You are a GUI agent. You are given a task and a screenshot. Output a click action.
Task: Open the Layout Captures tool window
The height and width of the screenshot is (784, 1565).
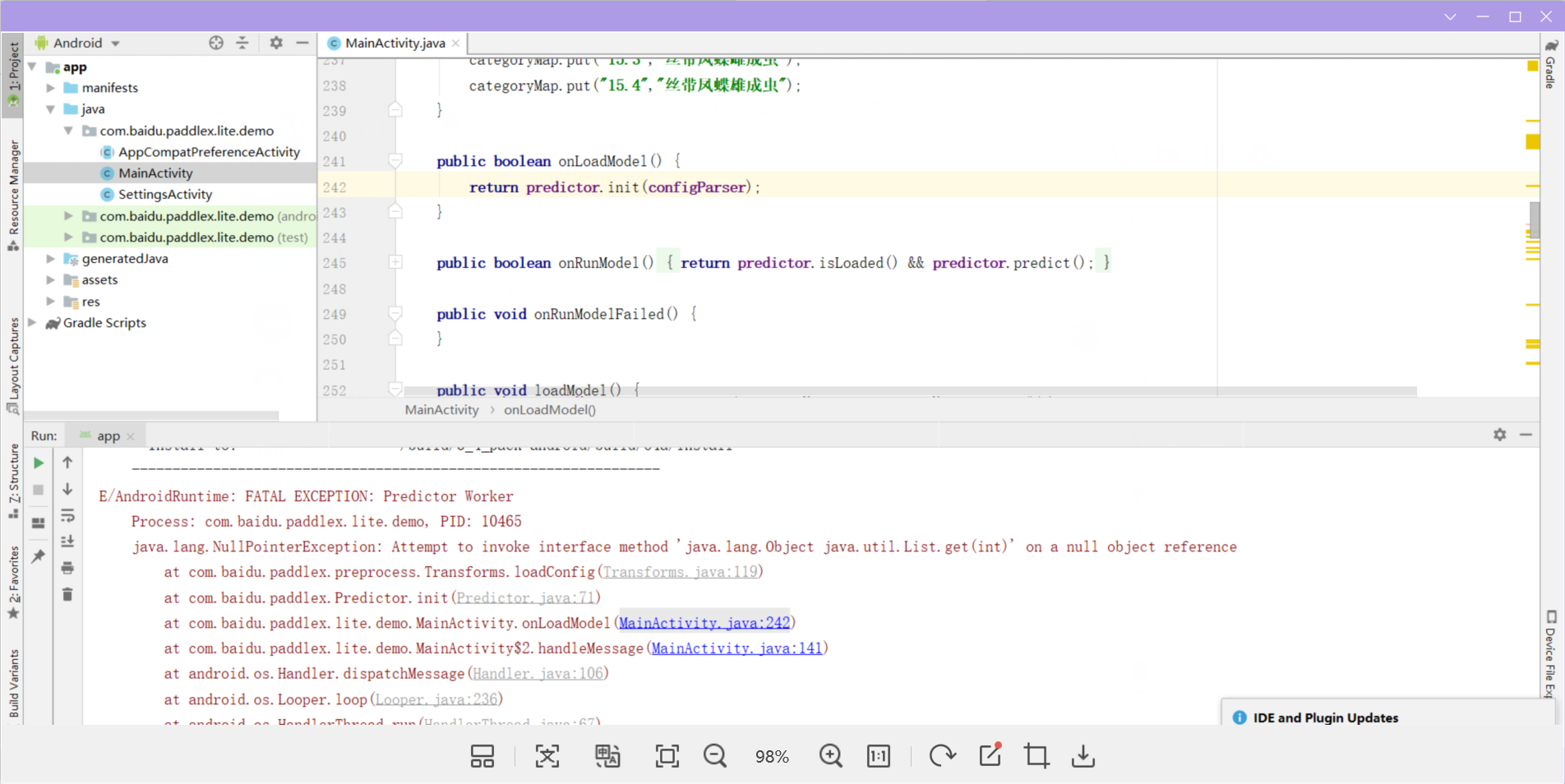click(13, 362)
